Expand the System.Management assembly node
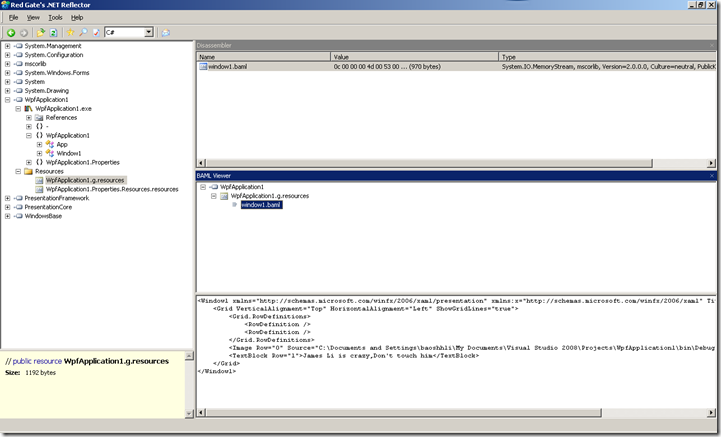Viewport: 721px width, 437px height. (x=7, y=46)
